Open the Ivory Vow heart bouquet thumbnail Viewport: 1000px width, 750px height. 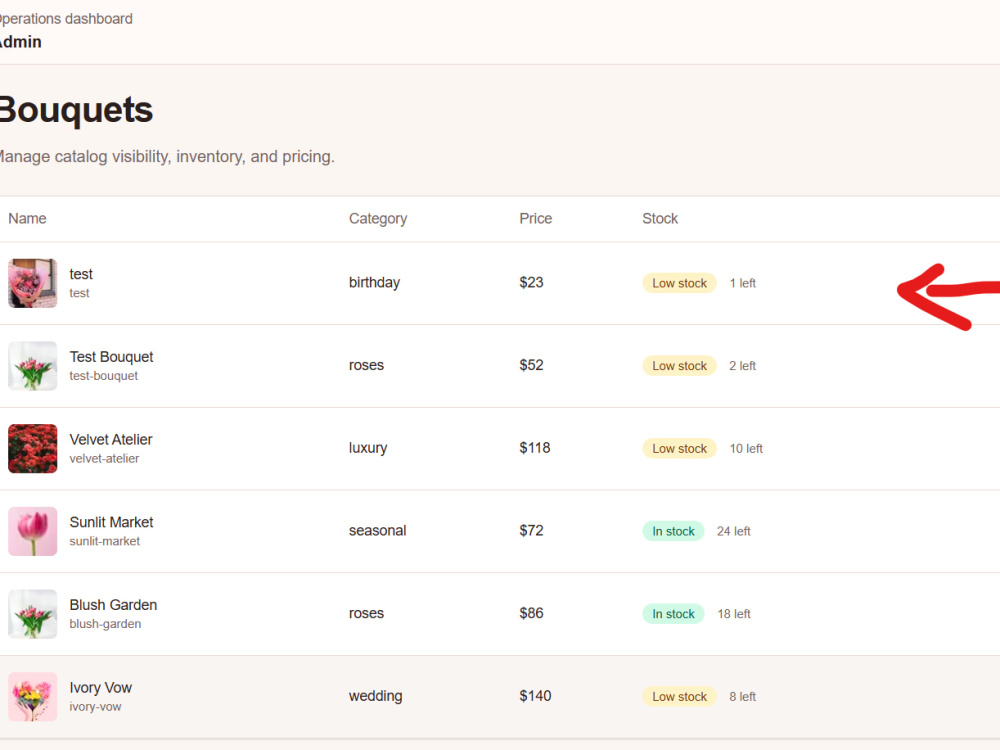point(33,696)
